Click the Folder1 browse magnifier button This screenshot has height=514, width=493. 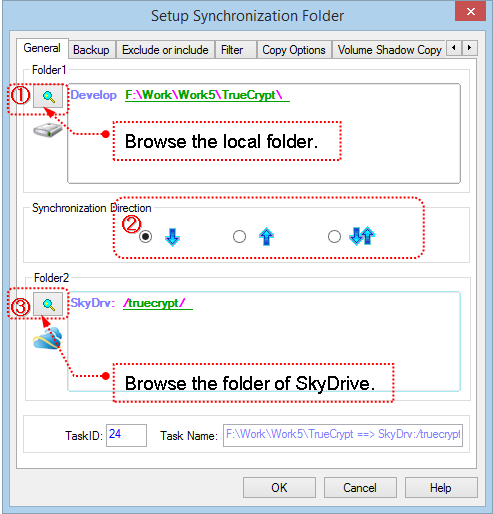tap(48, 96)
